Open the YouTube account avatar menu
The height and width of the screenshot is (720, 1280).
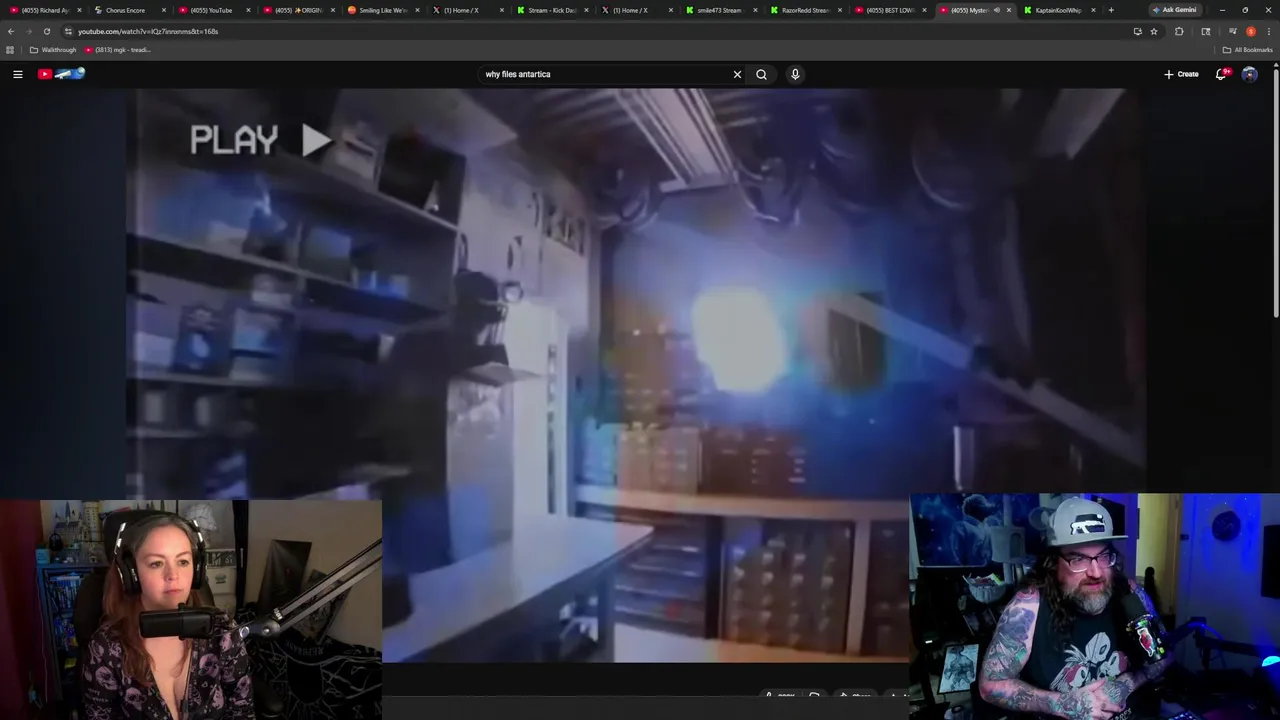1249,74
